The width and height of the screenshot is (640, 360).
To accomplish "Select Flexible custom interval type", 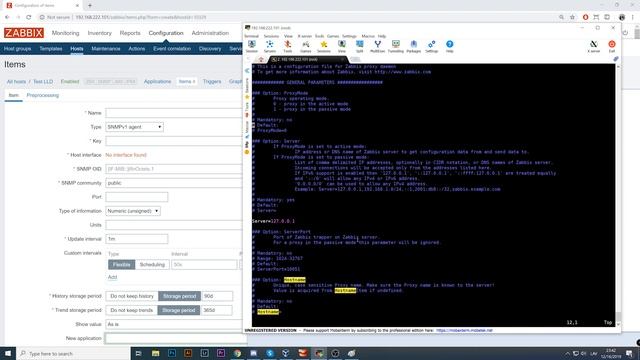I will (x=122, y=264).
